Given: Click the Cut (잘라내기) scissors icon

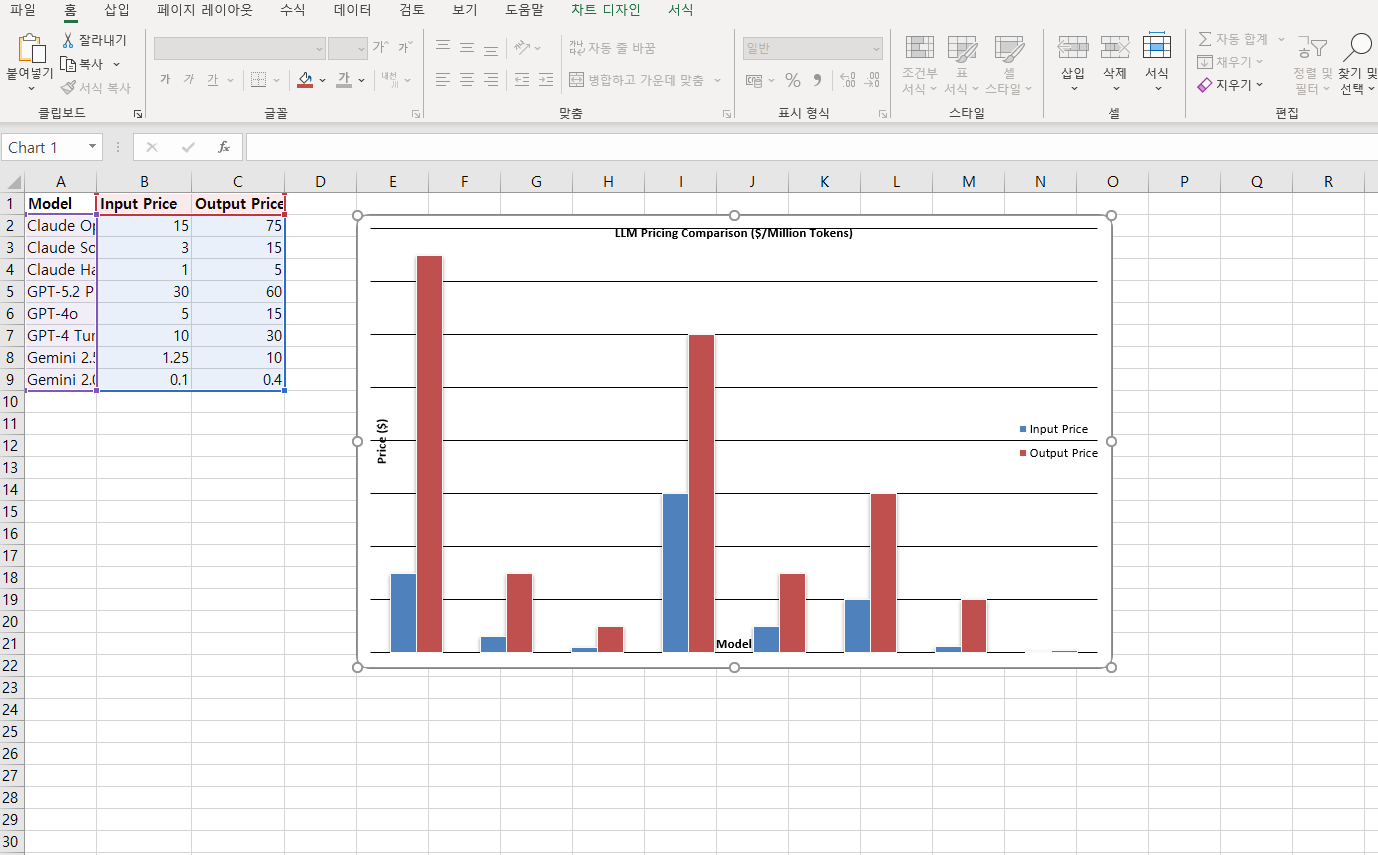Looking at the screenshot, I should pos(69,40).
